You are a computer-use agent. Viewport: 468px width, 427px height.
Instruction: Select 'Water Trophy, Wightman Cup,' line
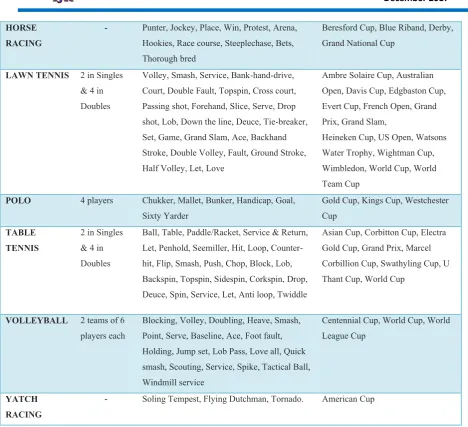[x=378, y=153]
